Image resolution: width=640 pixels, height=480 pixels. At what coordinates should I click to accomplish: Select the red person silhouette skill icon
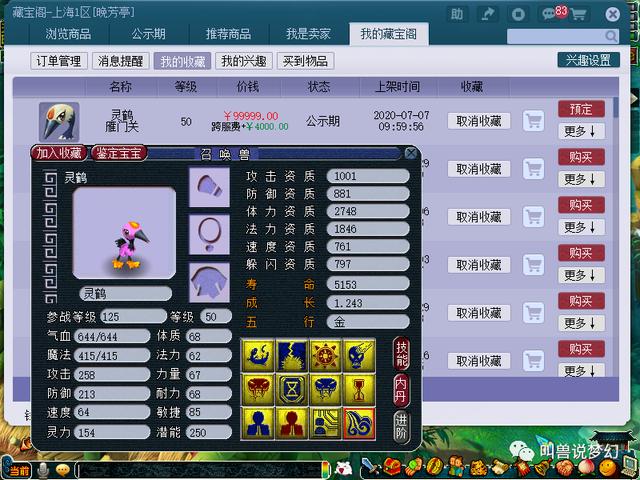tap(292, 423)
